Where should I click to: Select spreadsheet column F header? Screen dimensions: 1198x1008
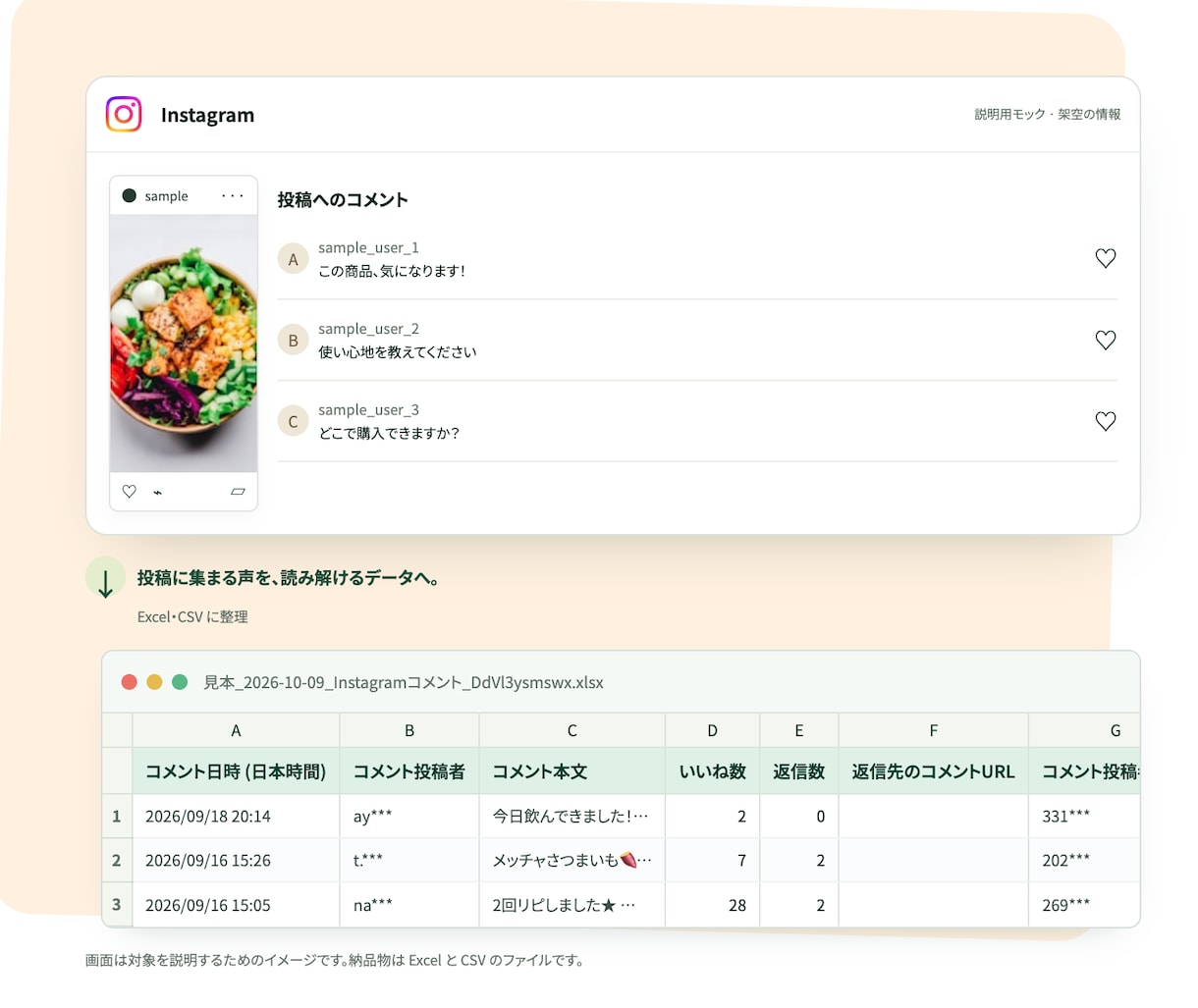(934, 730)
